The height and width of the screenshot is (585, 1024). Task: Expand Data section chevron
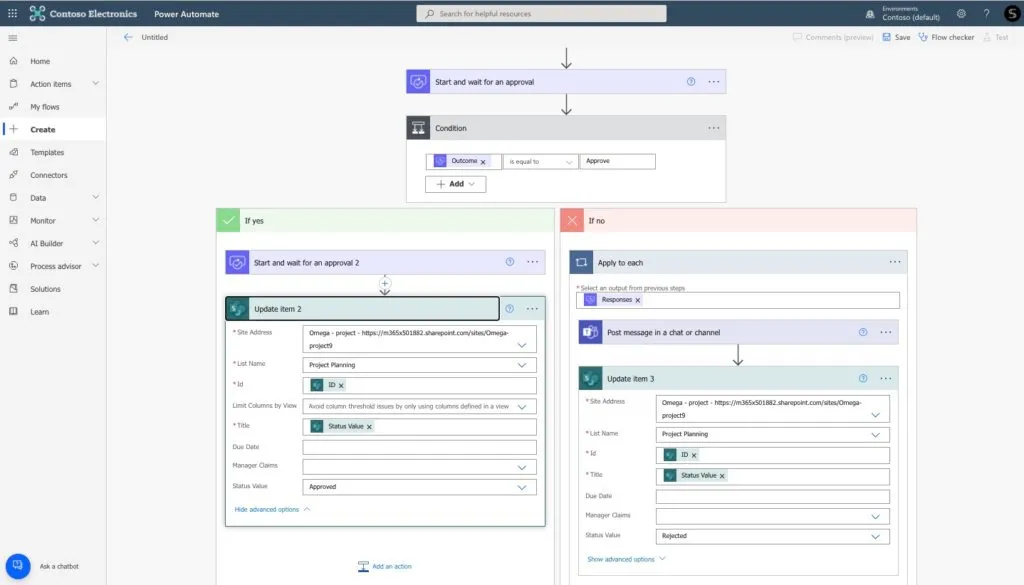95,197
